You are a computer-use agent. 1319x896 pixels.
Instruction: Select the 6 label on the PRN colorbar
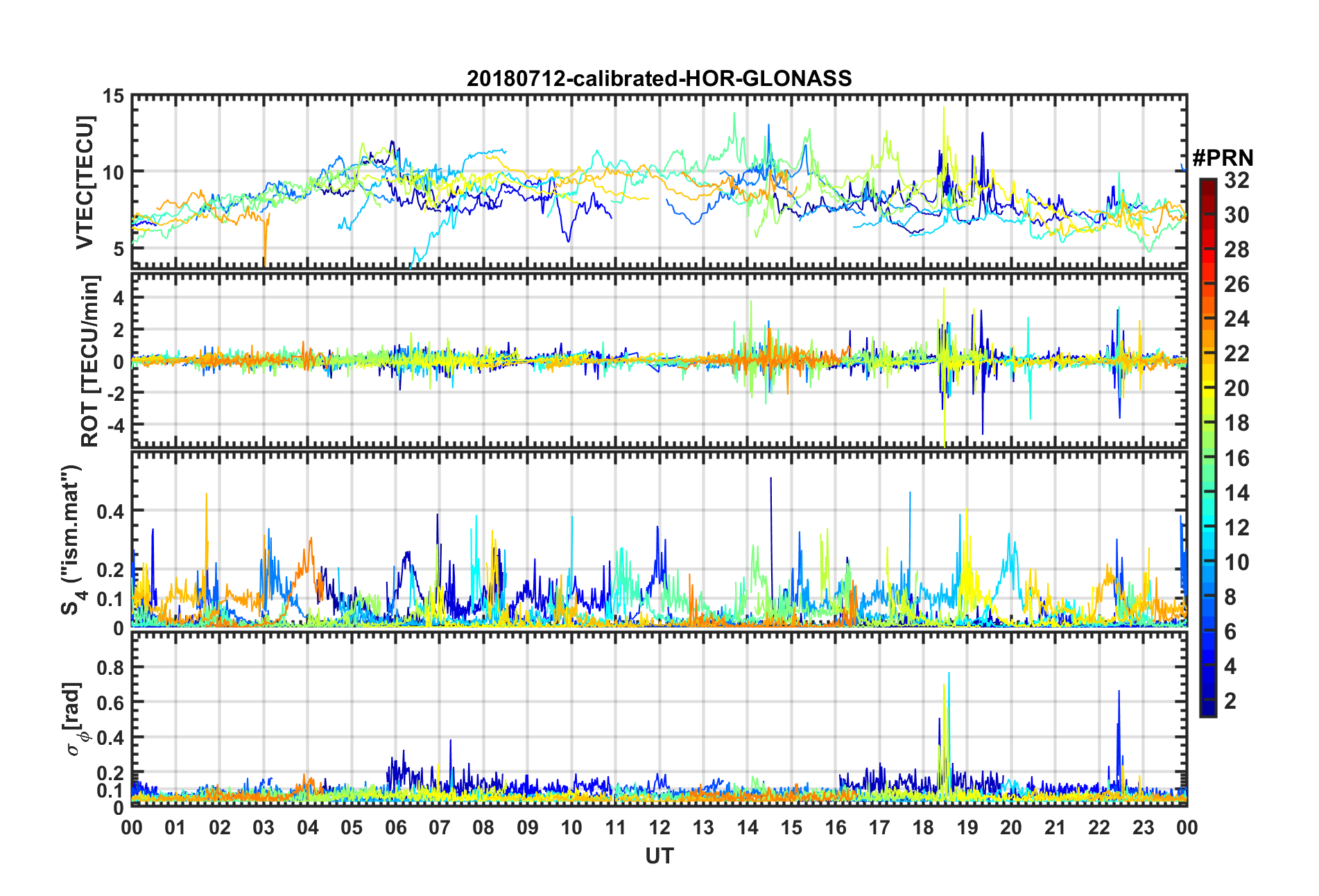tap(1230, 632)
